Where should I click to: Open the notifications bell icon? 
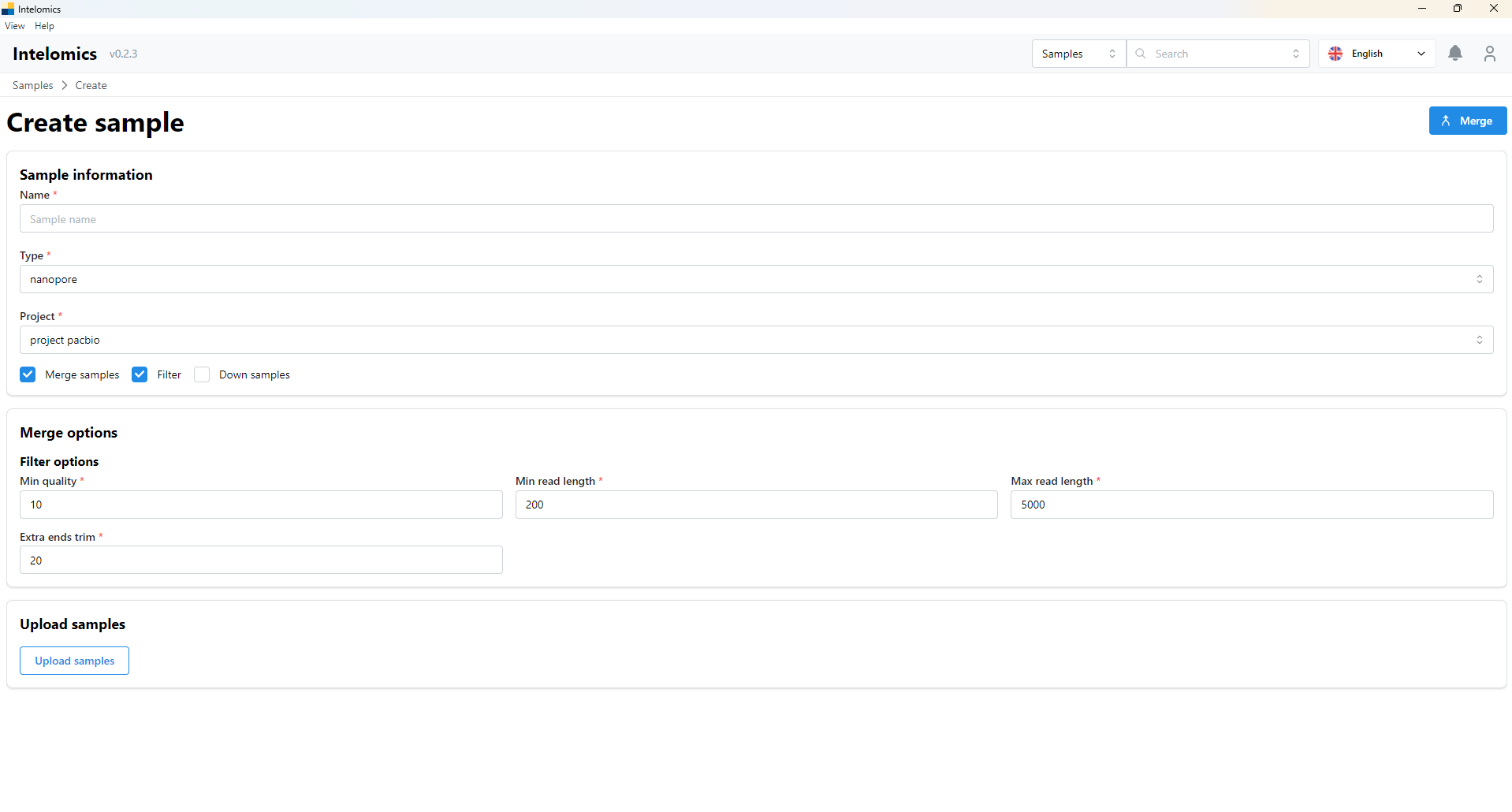click(x=1455, y=54)
